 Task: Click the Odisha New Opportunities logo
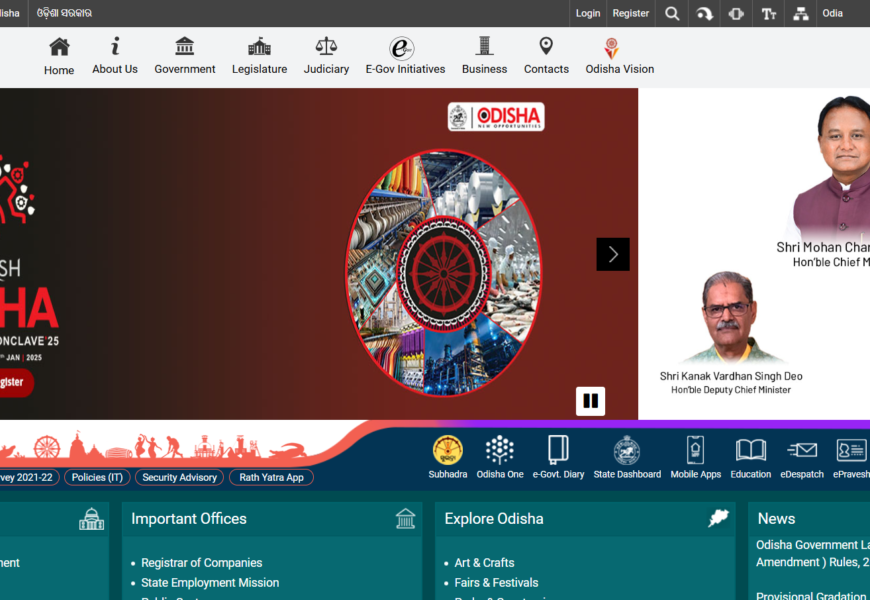[496, 117]
